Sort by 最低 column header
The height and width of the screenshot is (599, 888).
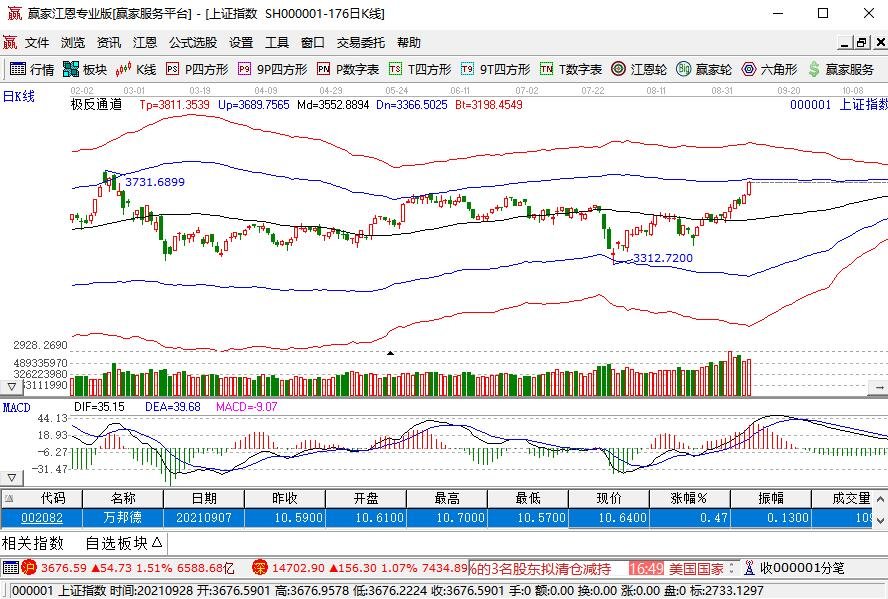(528, 498)
